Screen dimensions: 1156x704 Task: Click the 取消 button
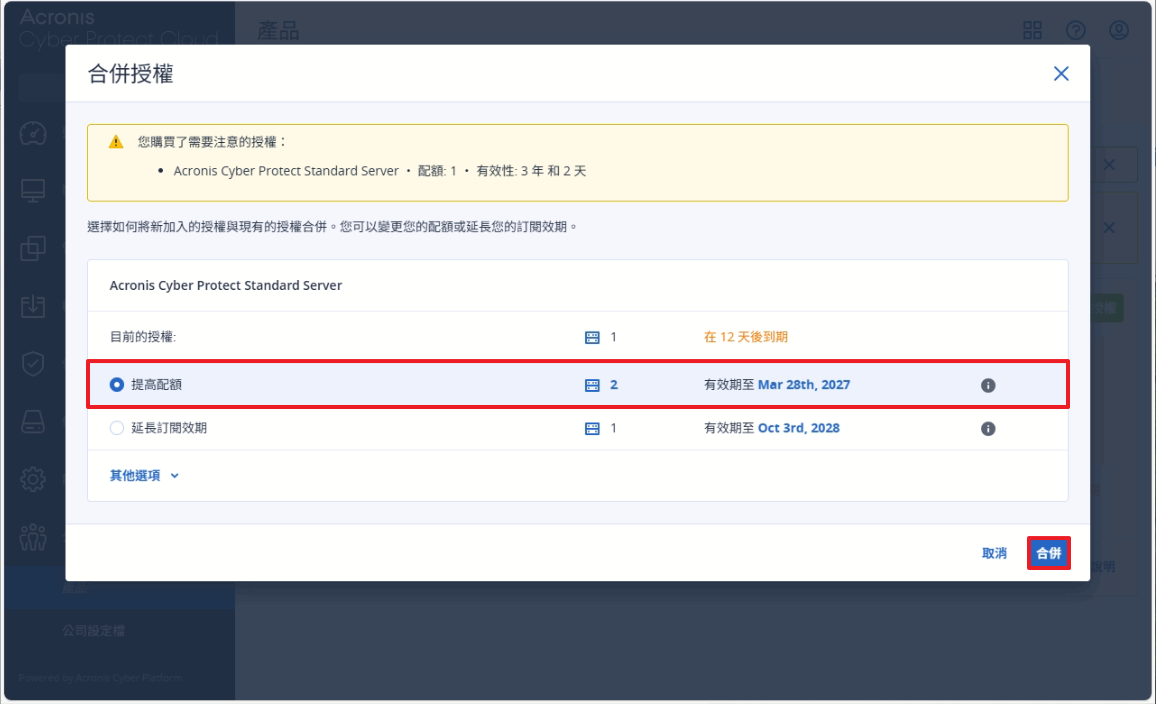pyautogui.click(x=994, y=553)
